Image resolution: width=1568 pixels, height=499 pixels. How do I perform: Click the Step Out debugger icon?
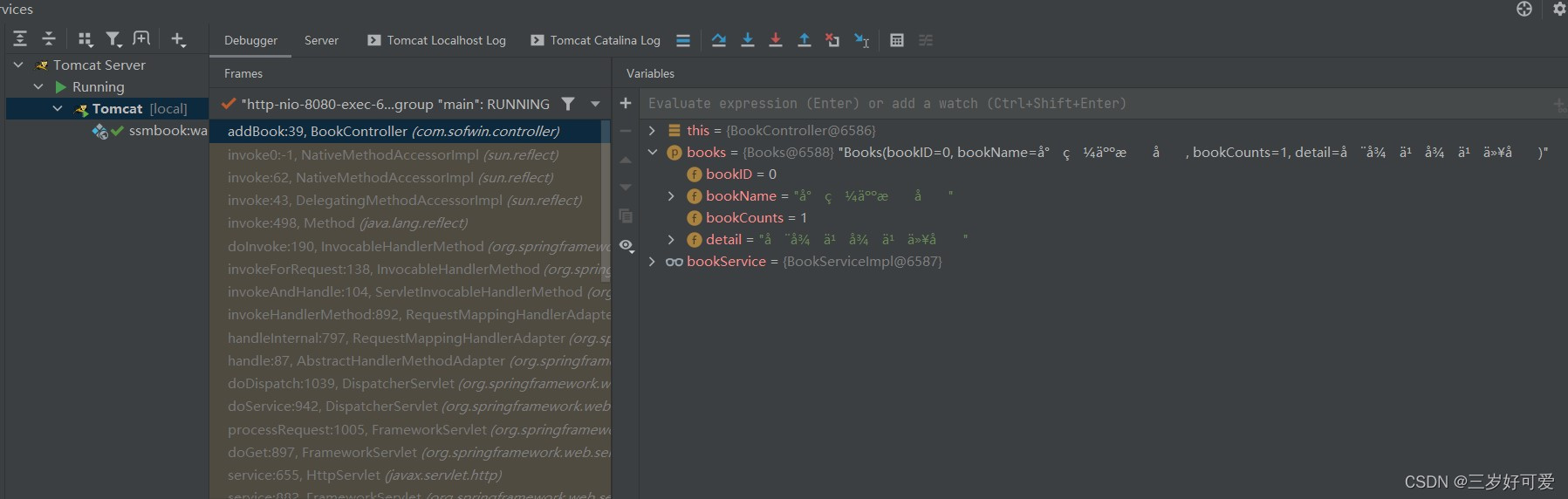805,40
